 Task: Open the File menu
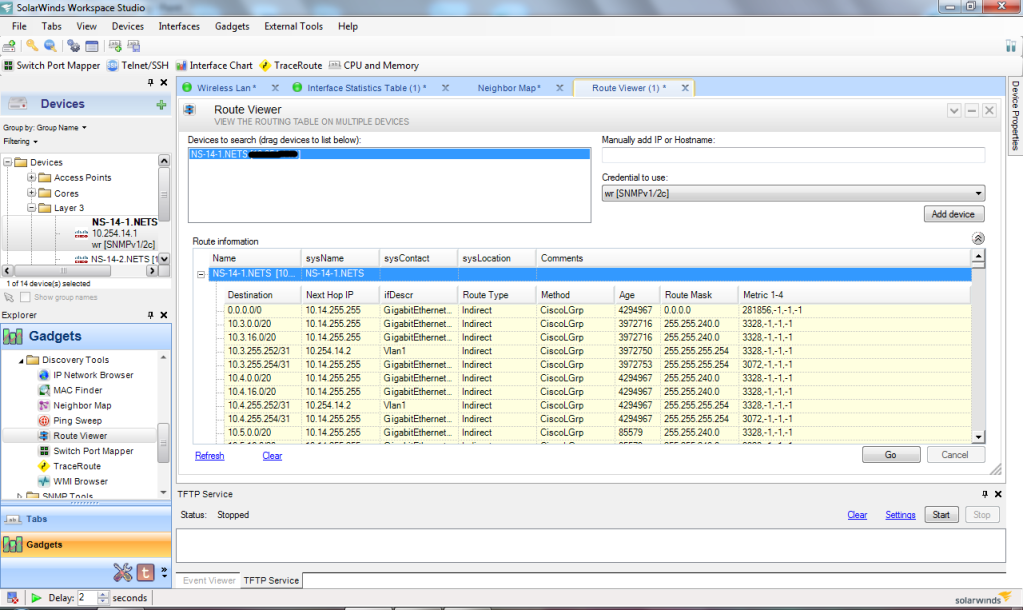pos(19,26)
